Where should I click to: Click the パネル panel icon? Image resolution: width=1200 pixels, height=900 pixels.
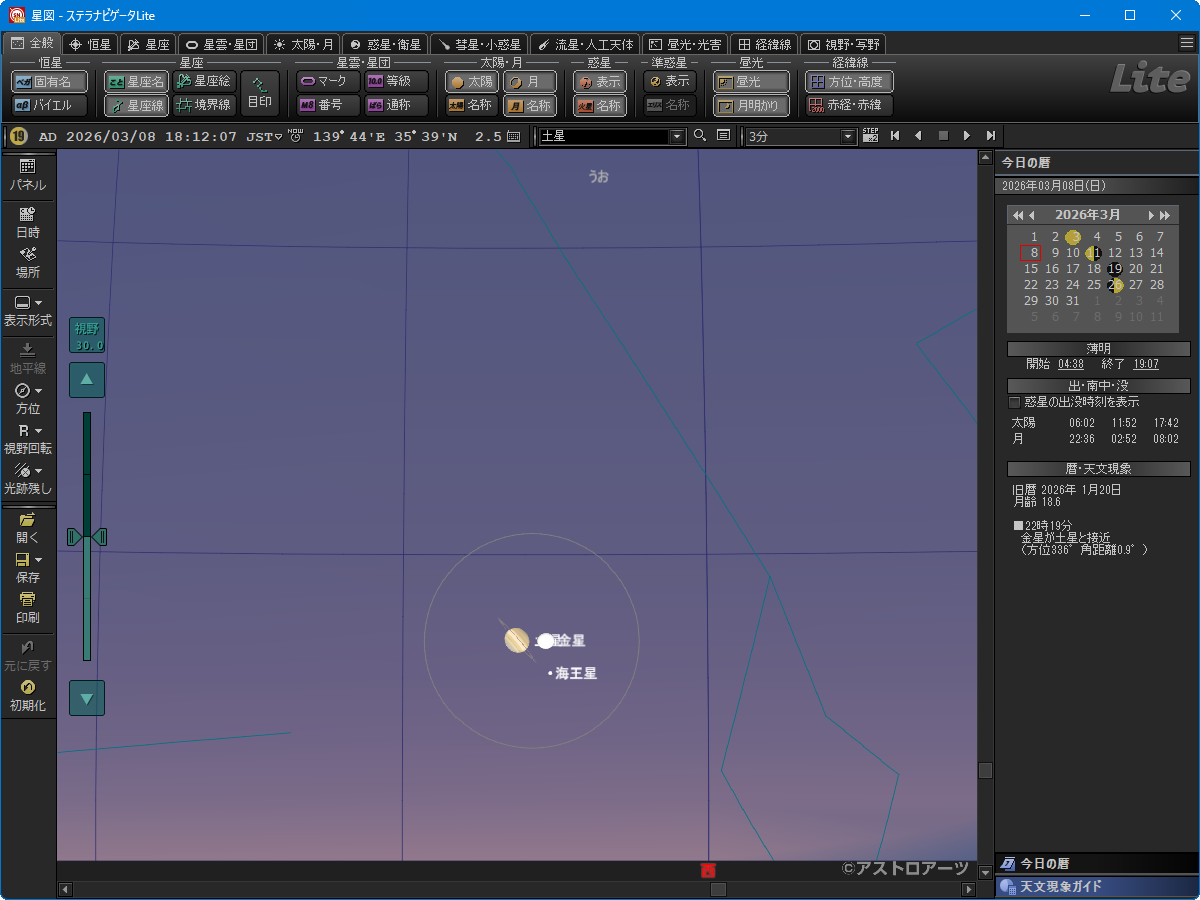[x=27, y=174]
